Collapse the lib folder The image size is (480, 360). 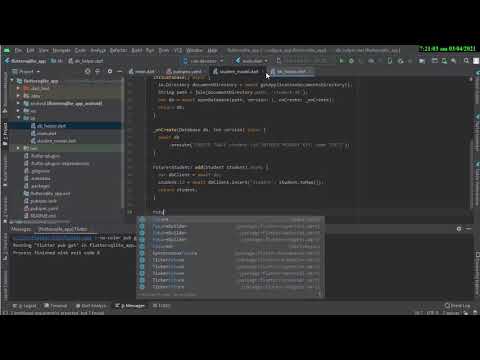pyautogui.click(x=18, y=118)
